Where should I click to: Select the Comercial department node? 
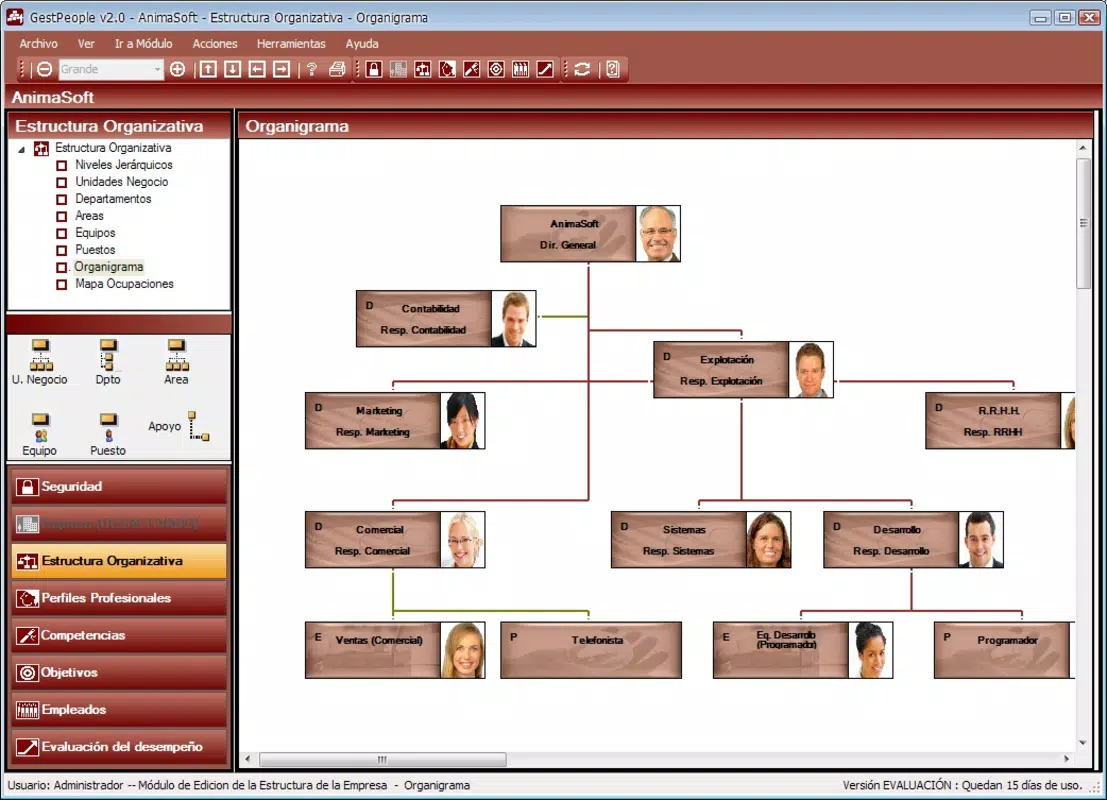click(395, 539)
